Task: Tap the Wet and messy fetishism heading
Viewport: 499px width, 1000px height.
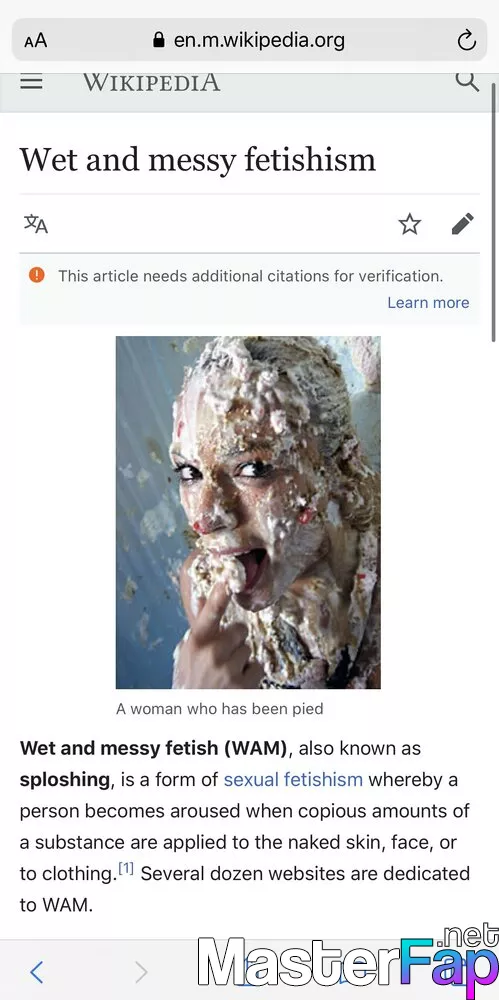Action: point(198,159)
